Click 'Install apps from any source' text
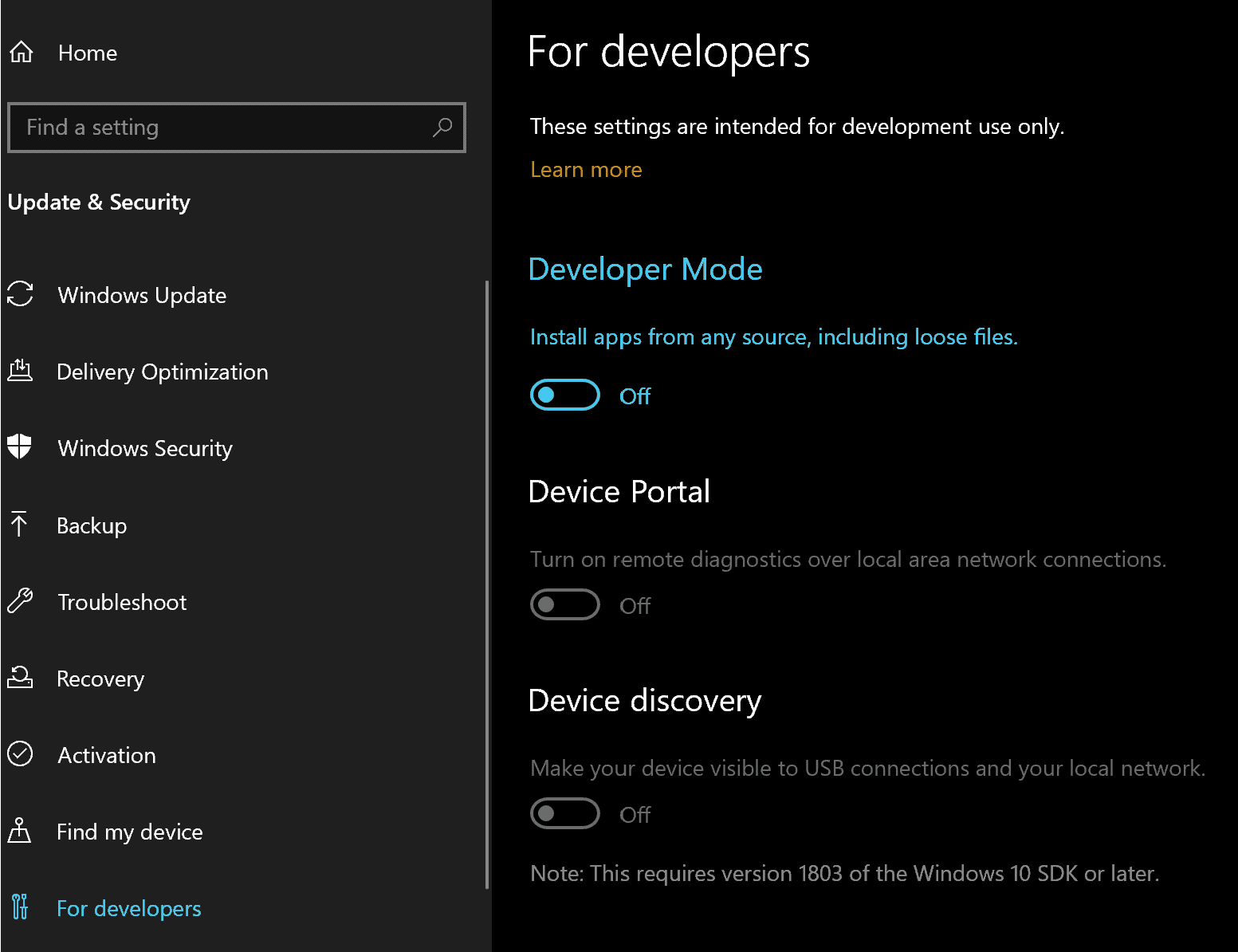The height and width of the screenshot is (952, 1238). coord(774,337)
